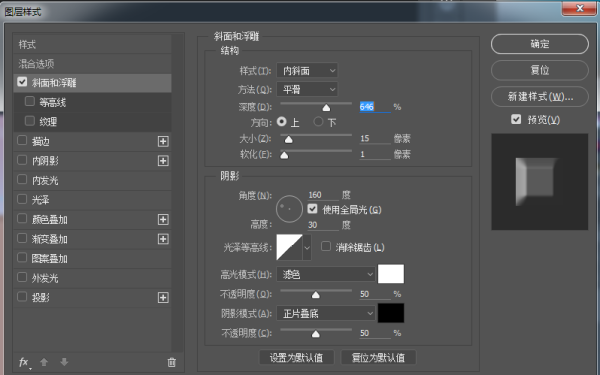600x375 pixels.
Task: Click the move effect down arrow
Action: pos(64,362)
